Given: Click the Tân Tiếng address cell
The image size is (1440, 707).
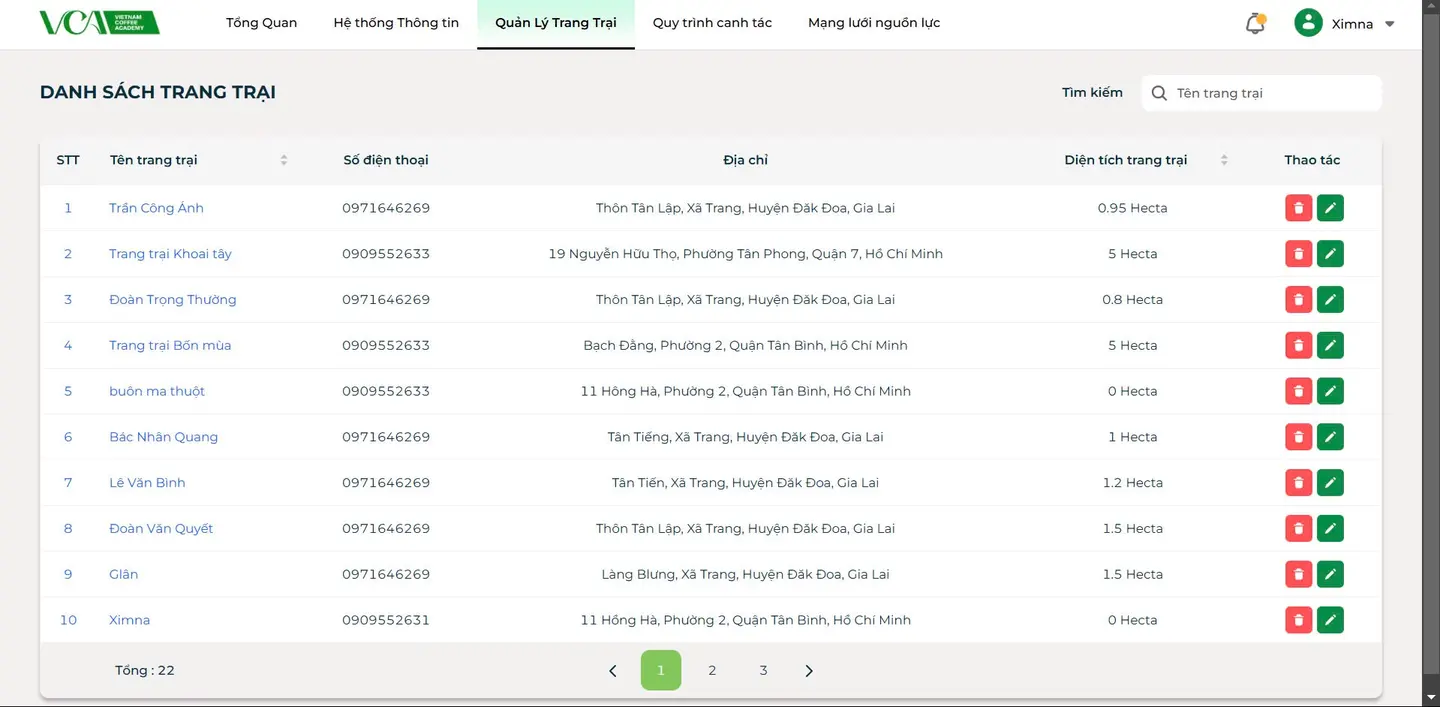Looking at the screenshot, I should [746, 437].
